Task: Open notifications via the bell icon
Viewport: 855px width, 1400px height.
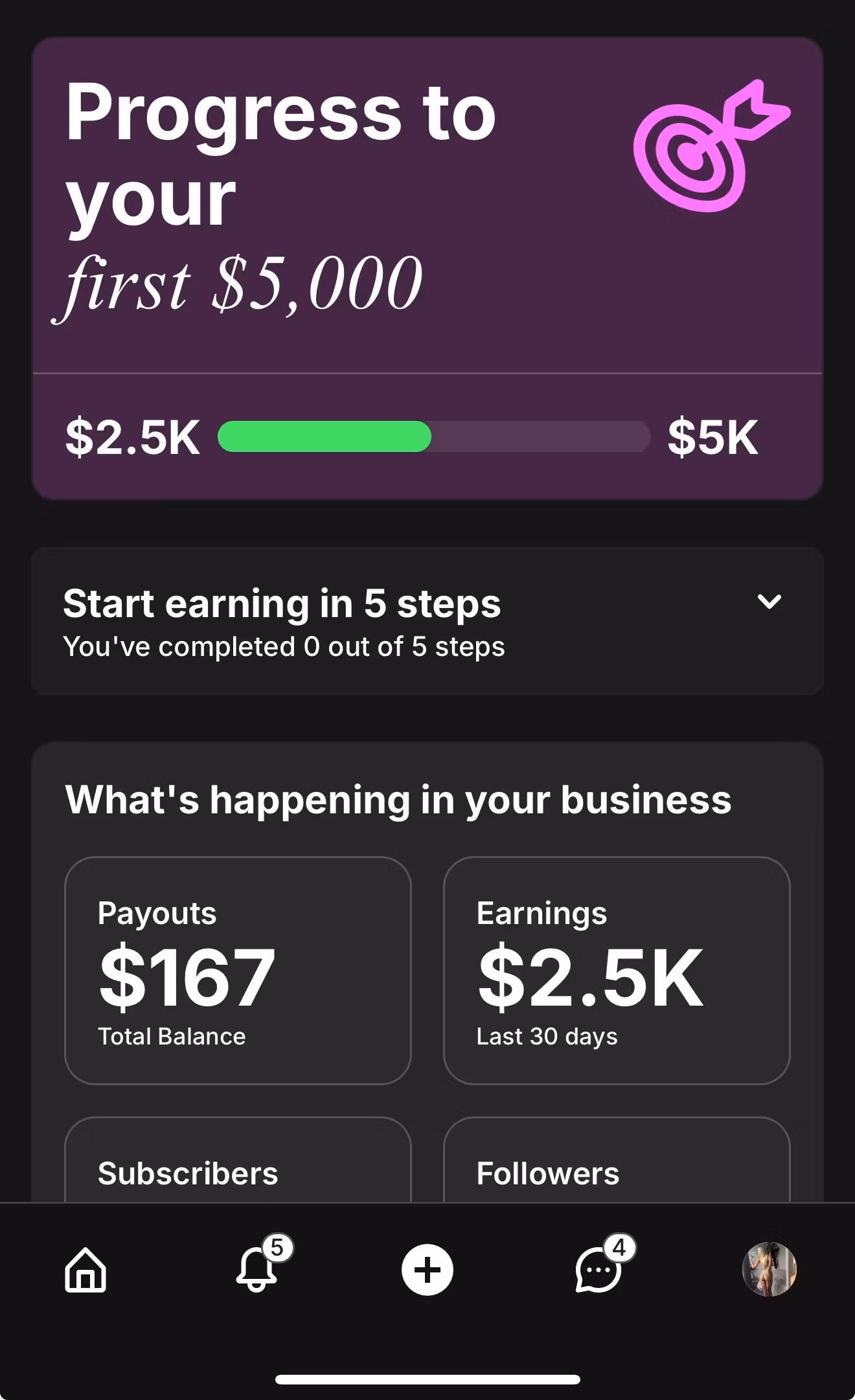Action: [256, 1270]
